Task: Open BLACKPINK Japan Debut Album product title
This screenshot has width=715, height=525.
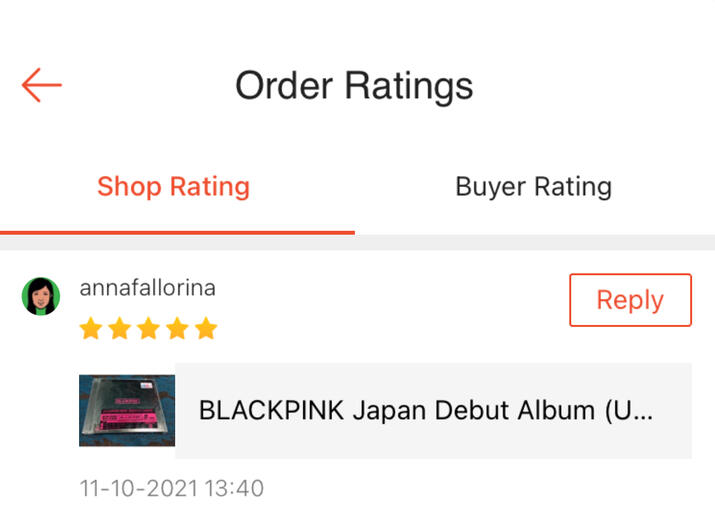Action: tap(425, 411)
